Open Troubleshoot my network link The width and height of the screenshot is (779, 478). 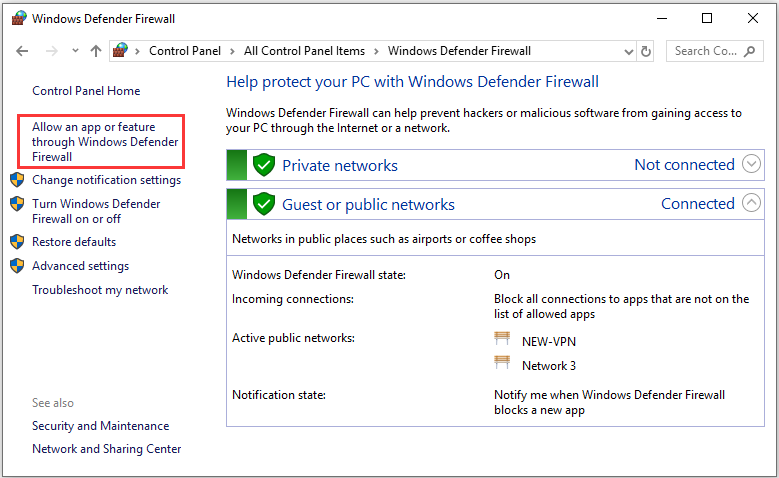click(100, 290)
